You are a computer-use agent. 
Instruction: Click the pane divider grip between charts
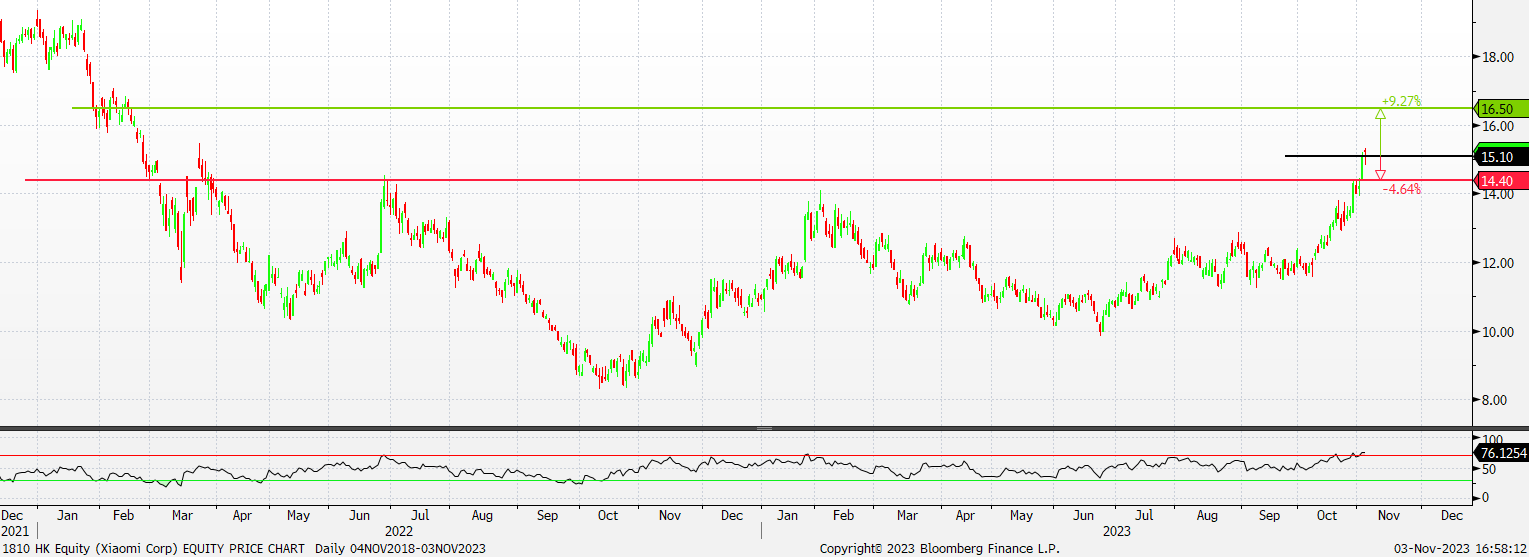[764, 428]
